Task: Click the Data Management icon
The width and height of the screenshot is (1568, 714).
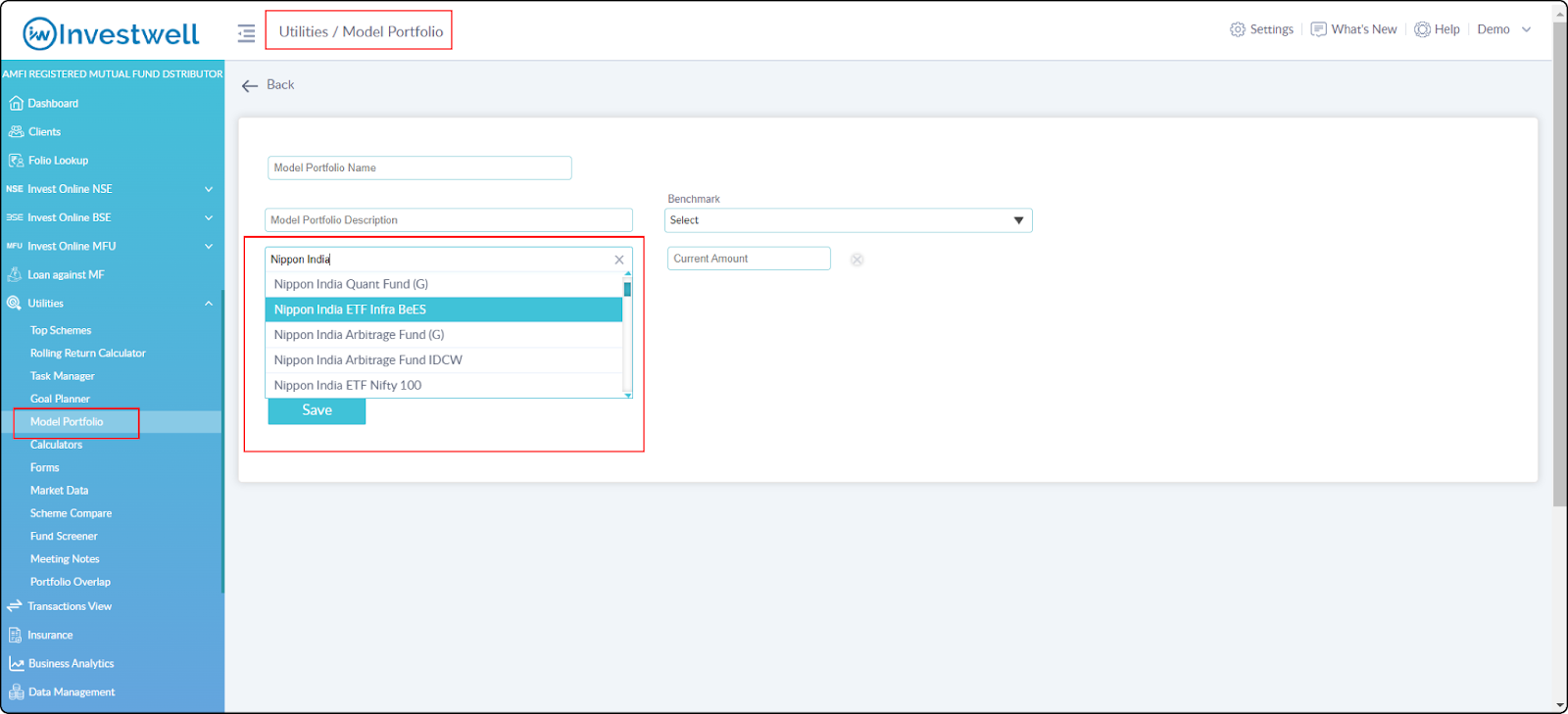Action: tap(16, 691)
